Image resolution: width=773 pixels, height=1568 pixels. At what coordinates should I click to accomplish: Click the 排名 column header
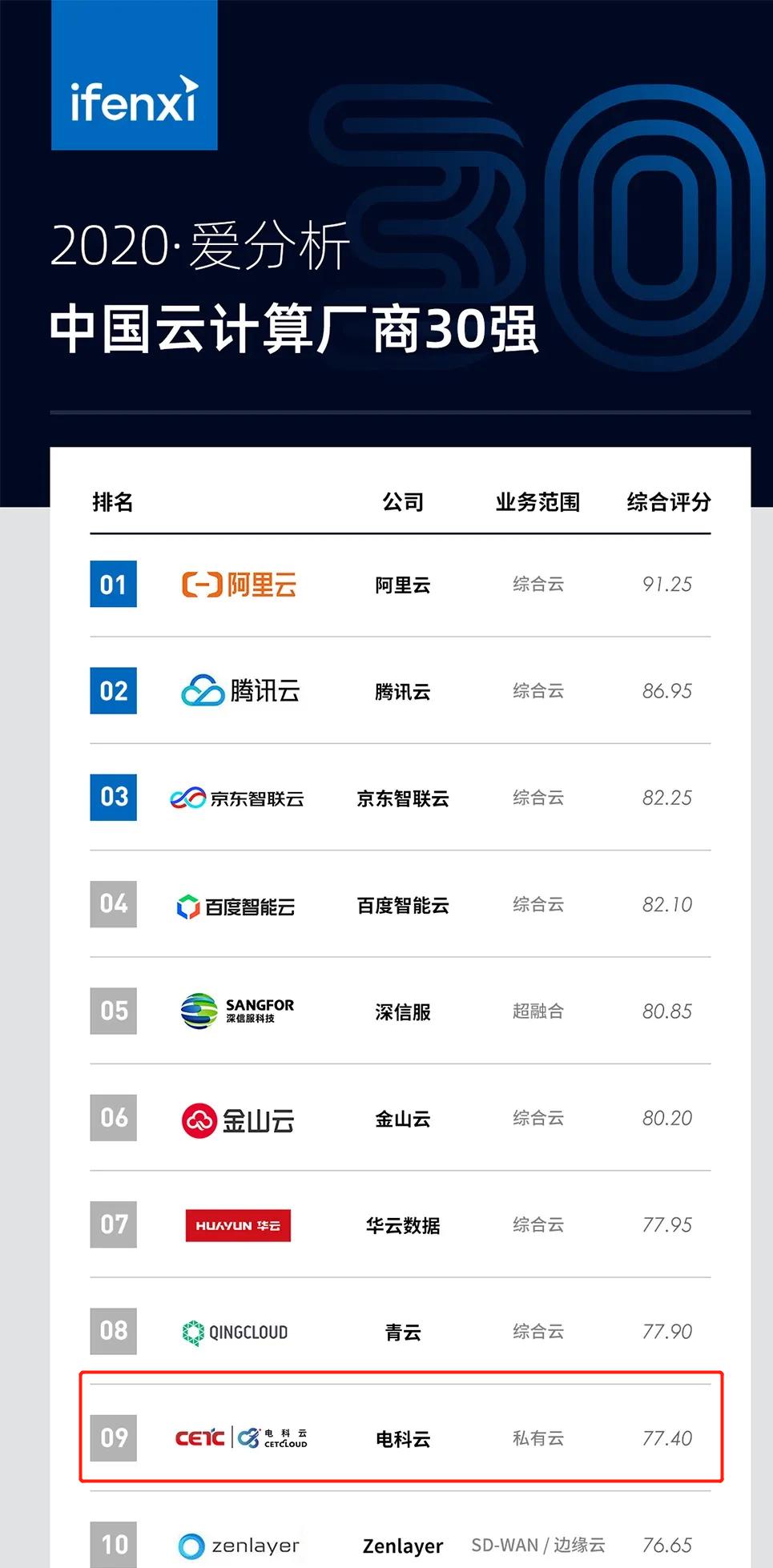pos(113,502)
